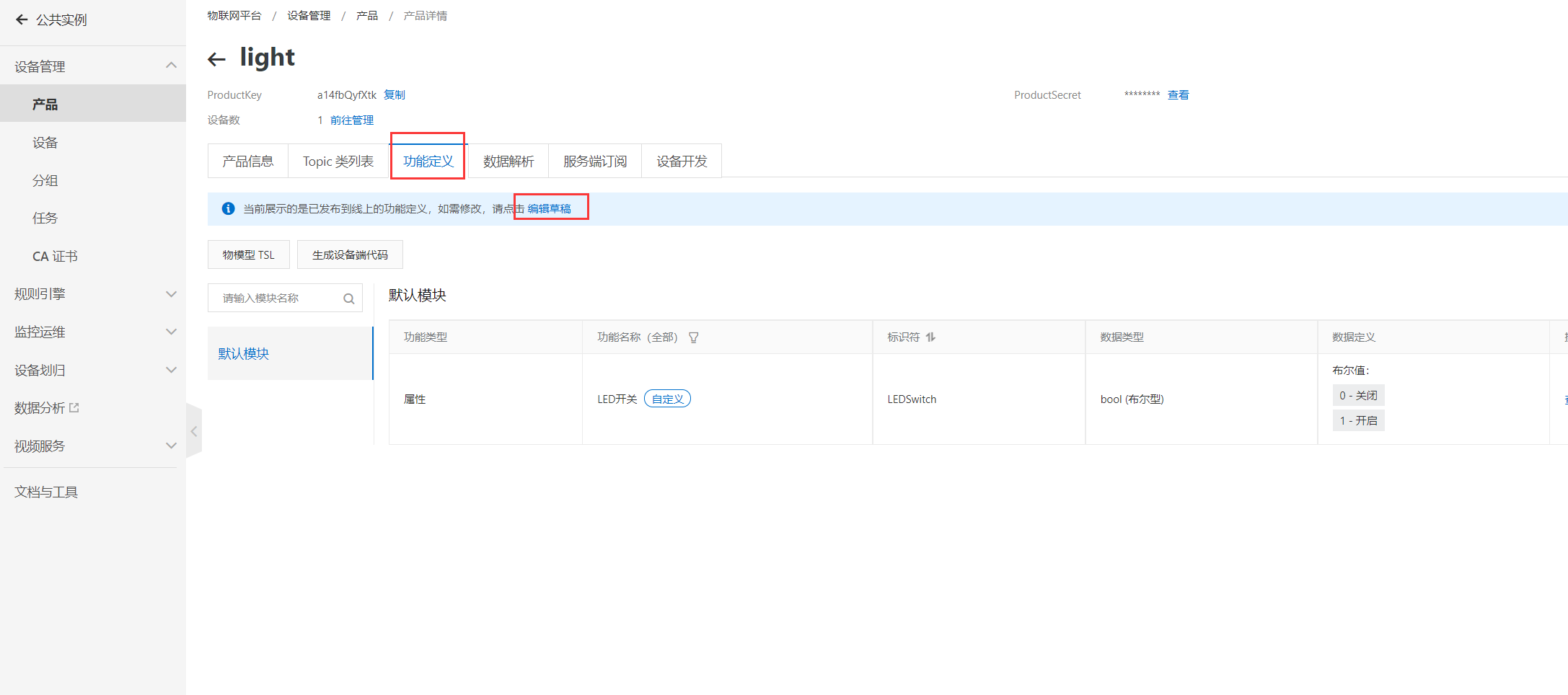
Task: Click the filter icon next to 功能名称
Action: click(x=694, y=337)
